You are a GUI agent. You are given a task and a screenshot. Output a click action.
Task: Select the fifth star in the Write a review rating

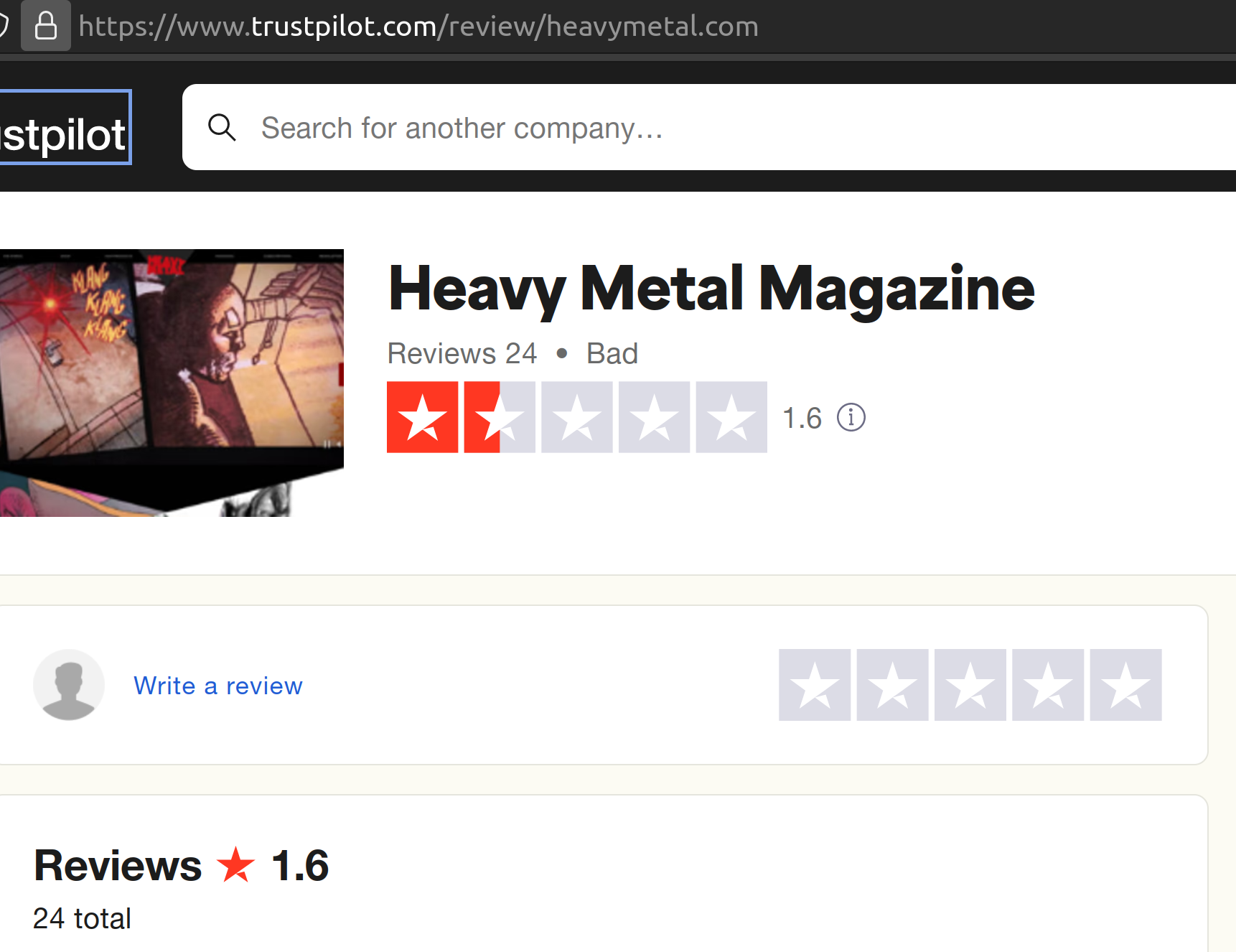(1125, 685)
